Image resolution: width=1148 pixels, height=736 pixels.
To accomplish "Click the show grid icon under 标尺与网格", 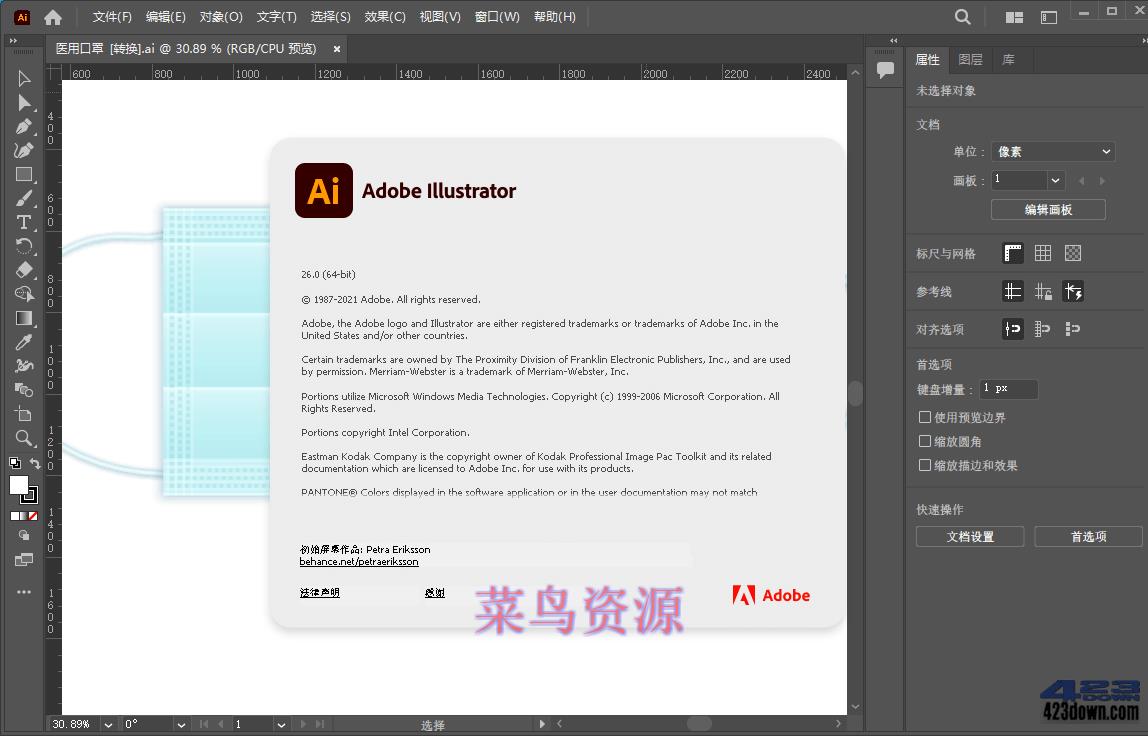I will click(1042, 253).
